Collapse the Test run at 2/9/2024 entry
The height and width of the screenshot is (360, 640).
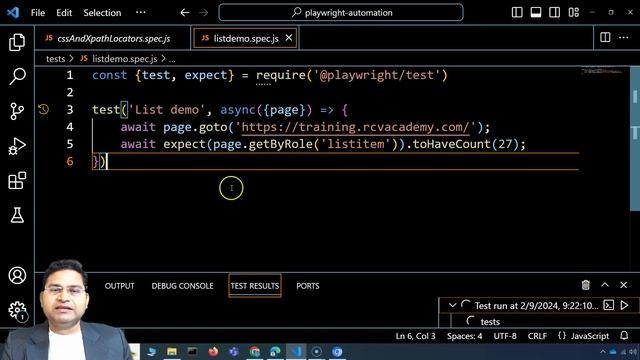[452, 305]
